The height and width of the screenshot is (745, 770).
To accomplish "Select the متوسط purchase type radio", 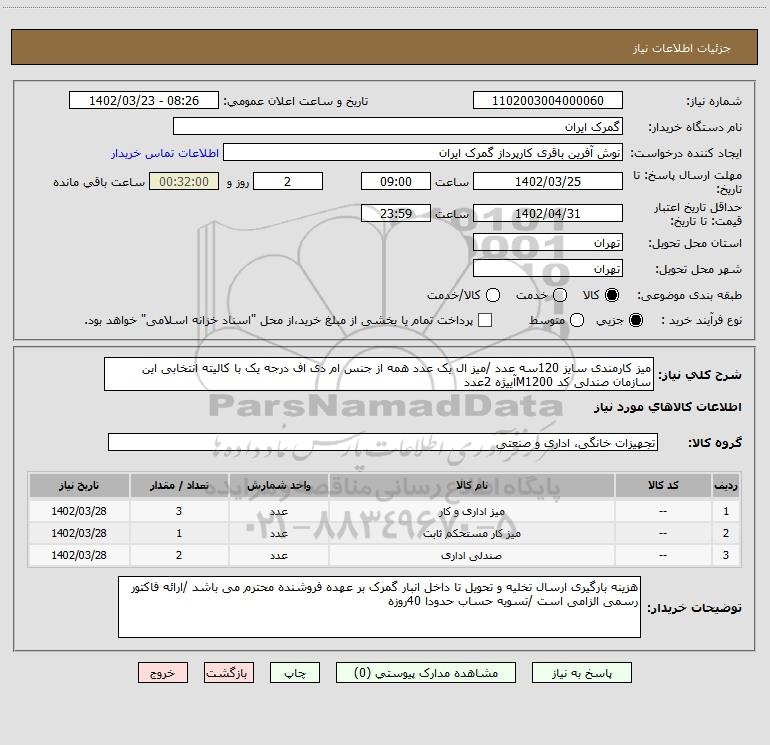I will [x=577, y=320].
